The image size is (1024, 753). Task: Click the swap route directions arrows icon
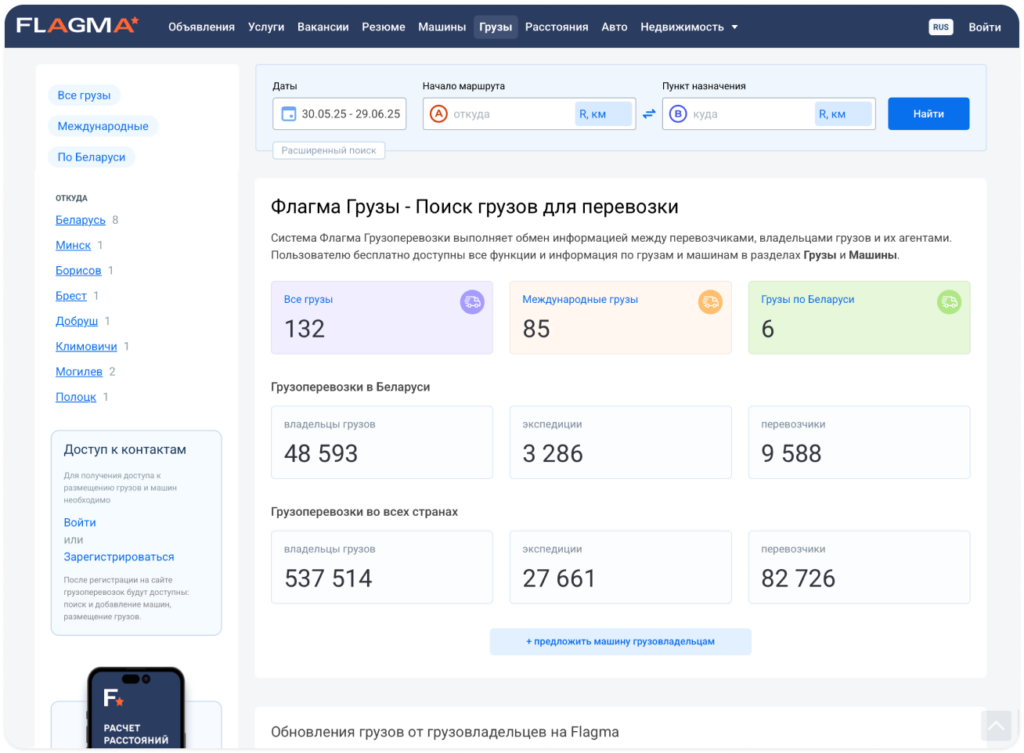point(648,113)
